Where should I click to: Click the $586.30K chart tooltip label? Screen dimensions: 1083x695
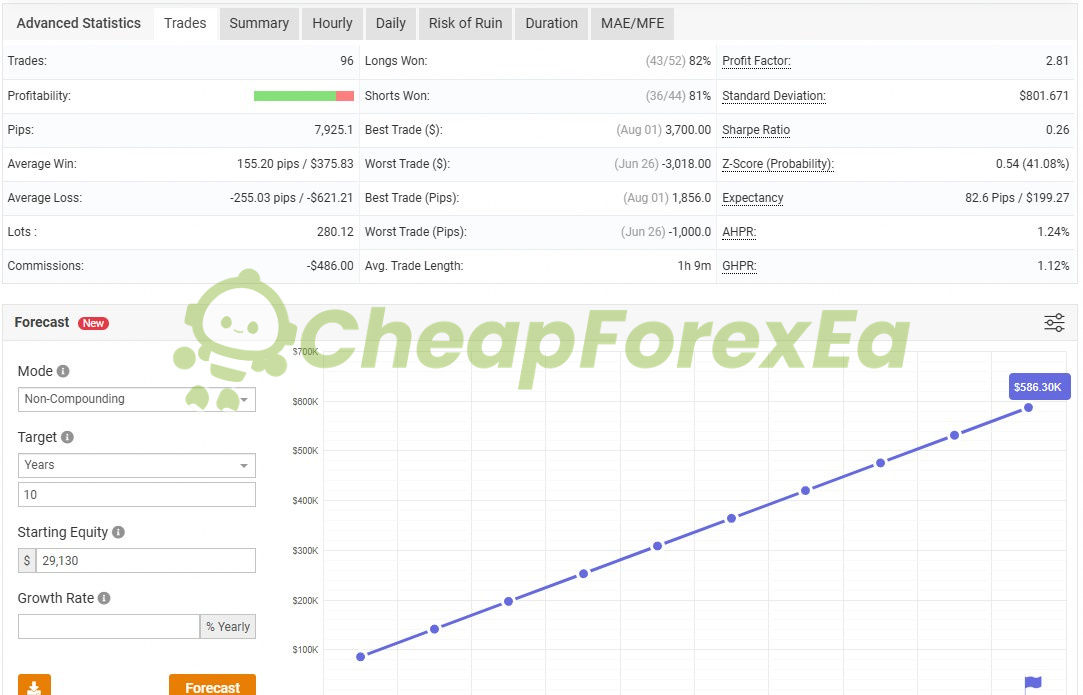(1039, 387)
